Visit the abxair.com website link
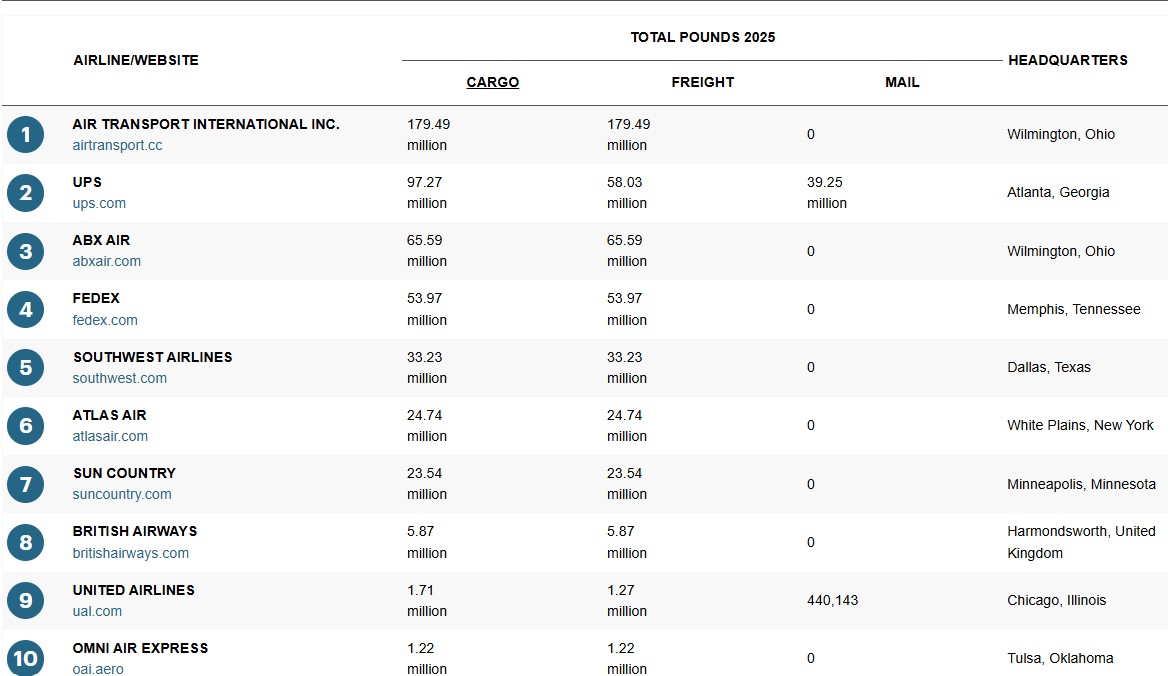1168x676 pixels. point(107,261)
